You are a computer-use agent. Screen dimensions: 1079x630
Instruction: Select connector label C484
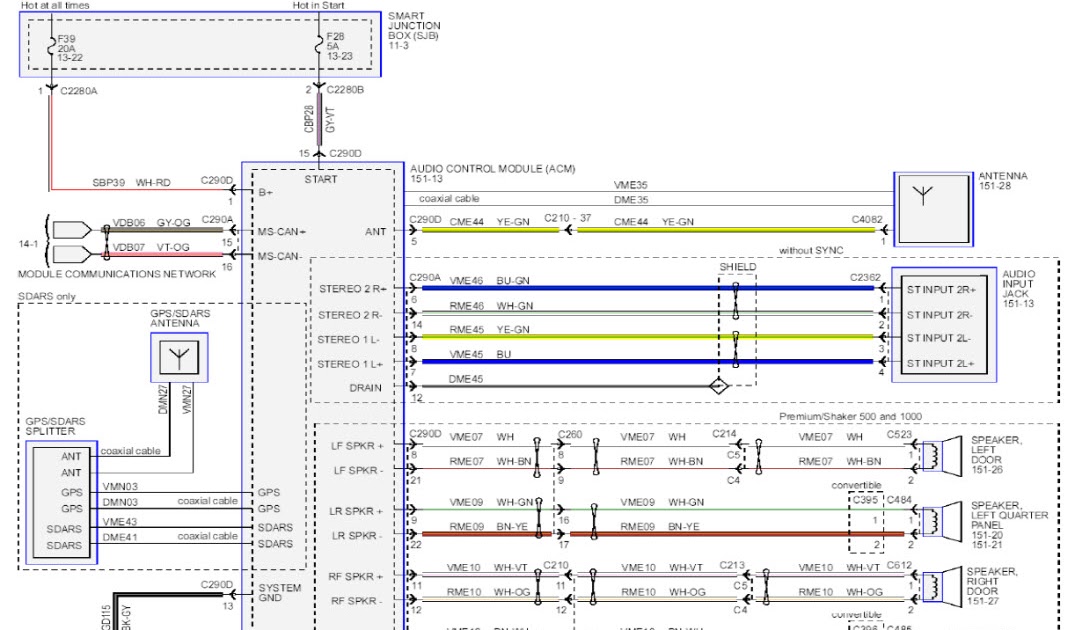pos(899,500)
